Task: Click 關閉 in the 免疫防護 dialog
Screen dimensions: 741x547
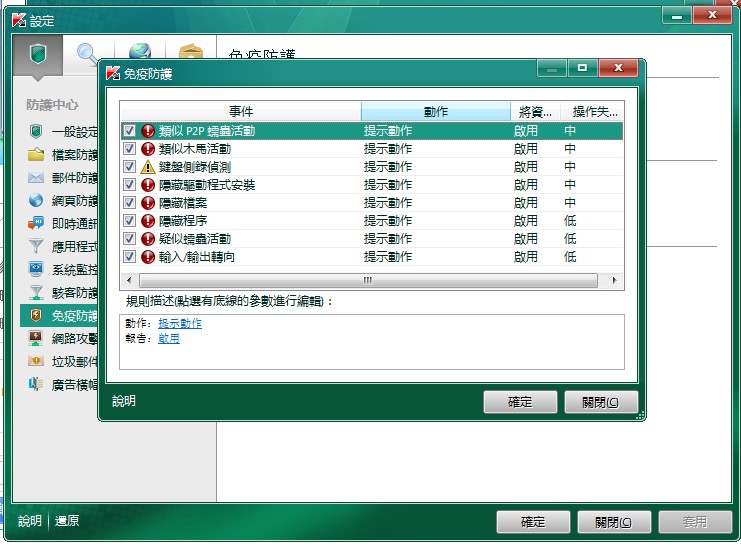Action: click(601, 402)
